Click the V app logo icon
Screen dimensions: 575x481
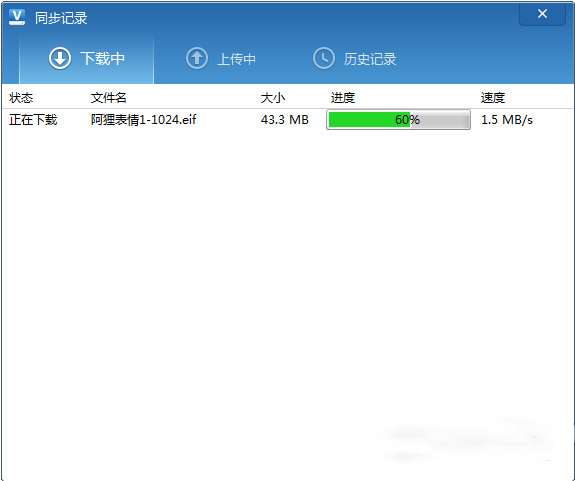click(17, 17)
